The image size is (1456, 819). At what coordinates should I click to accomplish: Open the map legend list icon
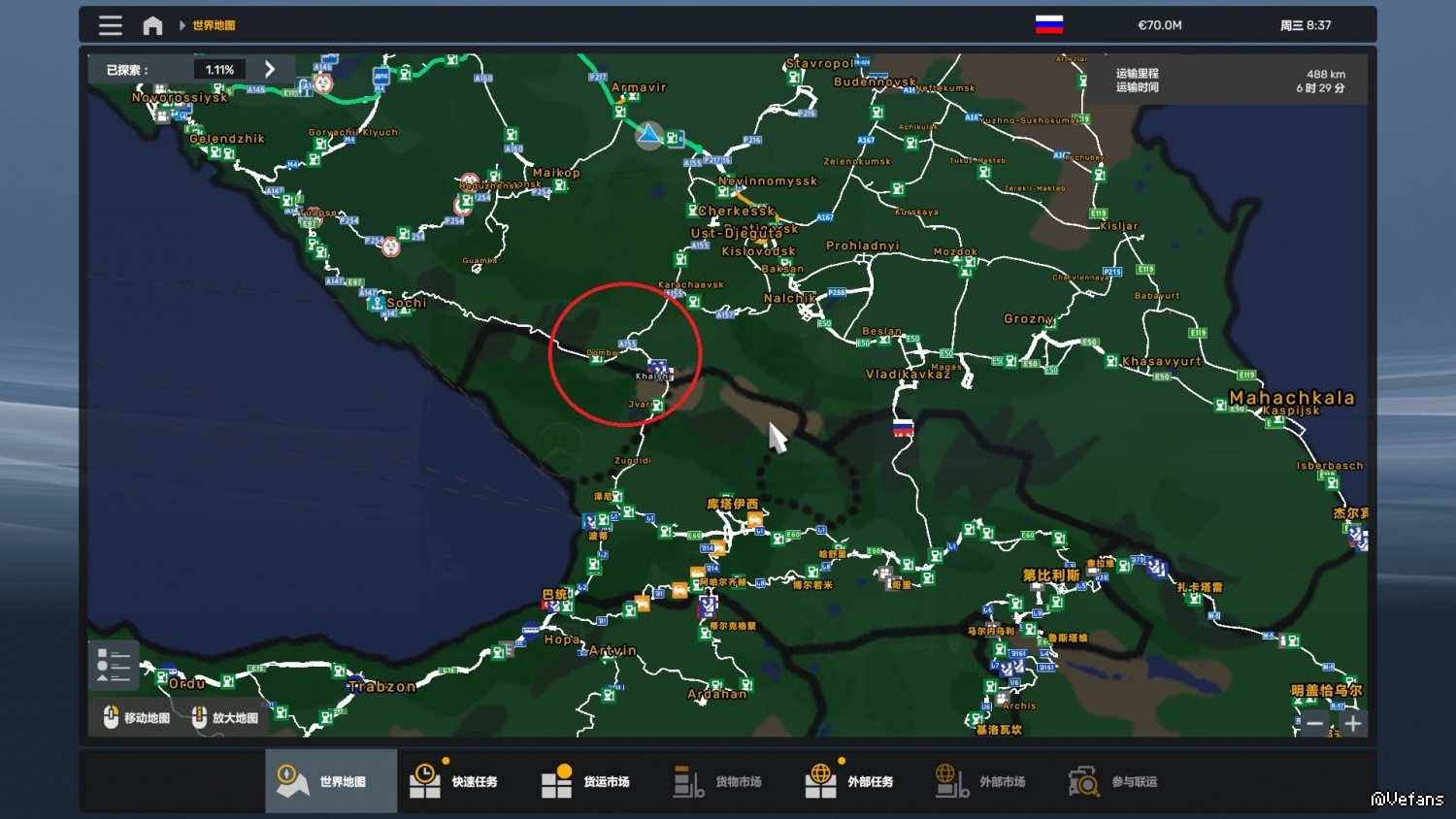tap(114, 666)
